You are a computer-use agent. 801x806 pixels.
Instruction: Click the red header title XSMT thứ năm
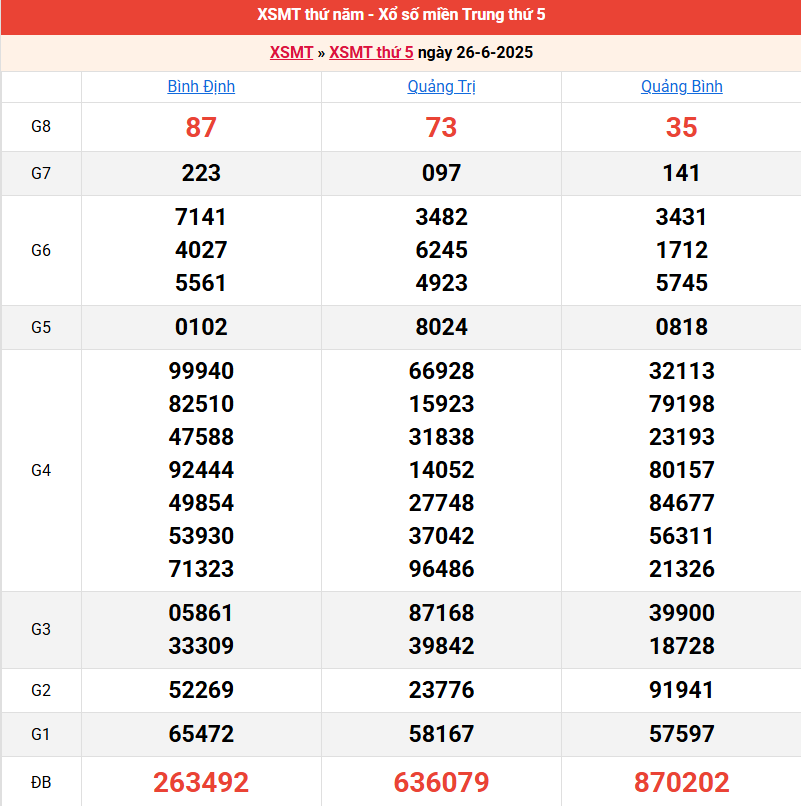coord(400,15)
